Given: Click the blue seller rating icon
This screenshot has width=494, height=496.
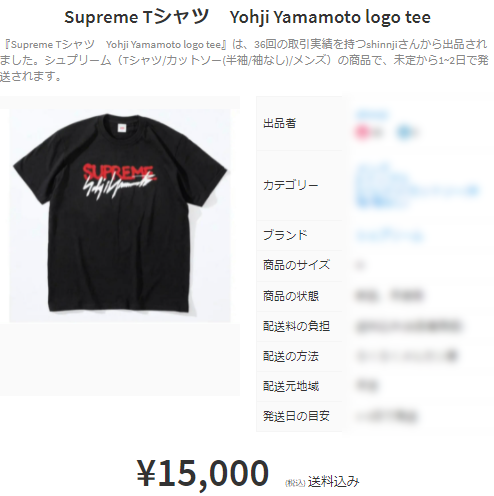Looking at the screenshot, I should click(x=403, y=132).
